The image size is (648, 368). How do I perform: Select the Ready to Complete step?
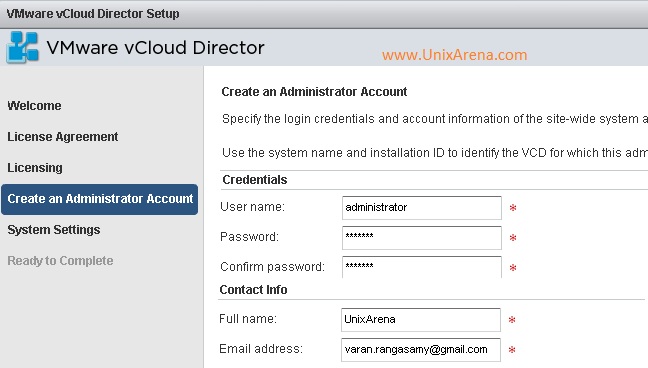pos(60,260)
